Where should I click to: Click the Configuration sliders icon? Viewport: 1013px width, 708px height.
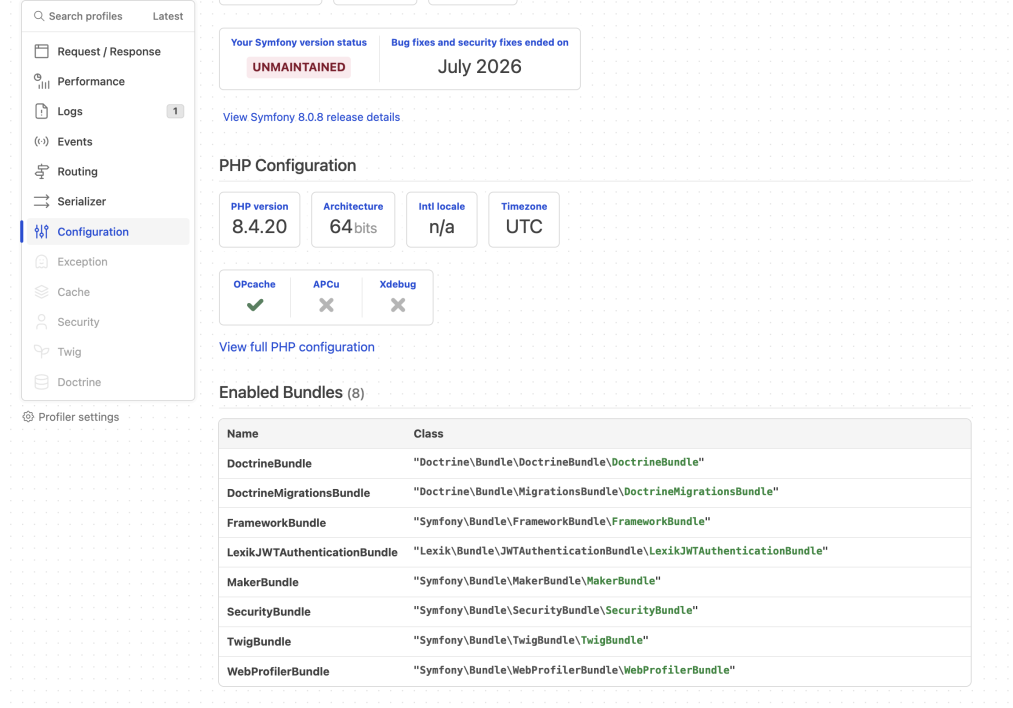point(41,231)
